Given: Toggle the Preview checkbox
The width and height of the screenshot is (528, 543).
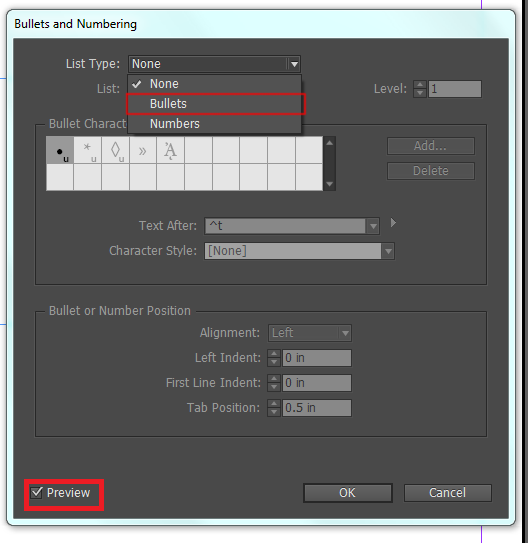Looking at the screenshot, I should [36, 492].
